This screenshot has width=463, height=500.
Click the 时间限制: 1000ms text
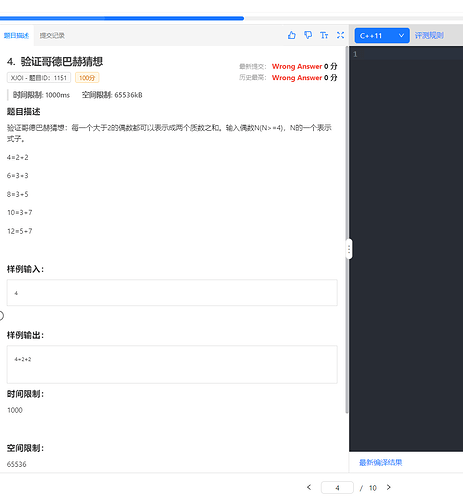41,95
